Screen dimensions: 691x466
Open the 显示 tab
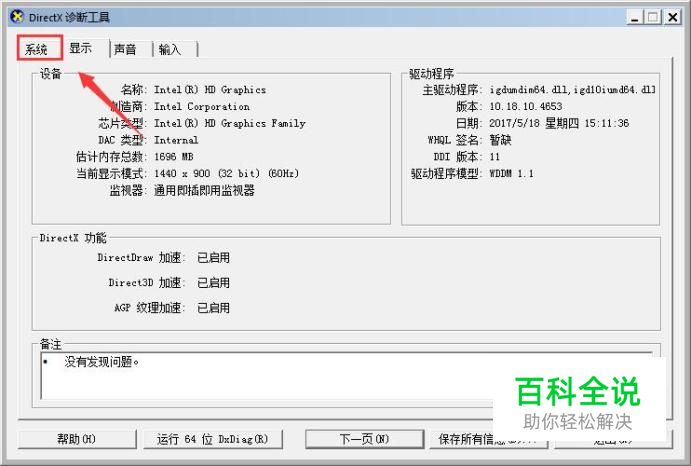click(x=86, y=48)
